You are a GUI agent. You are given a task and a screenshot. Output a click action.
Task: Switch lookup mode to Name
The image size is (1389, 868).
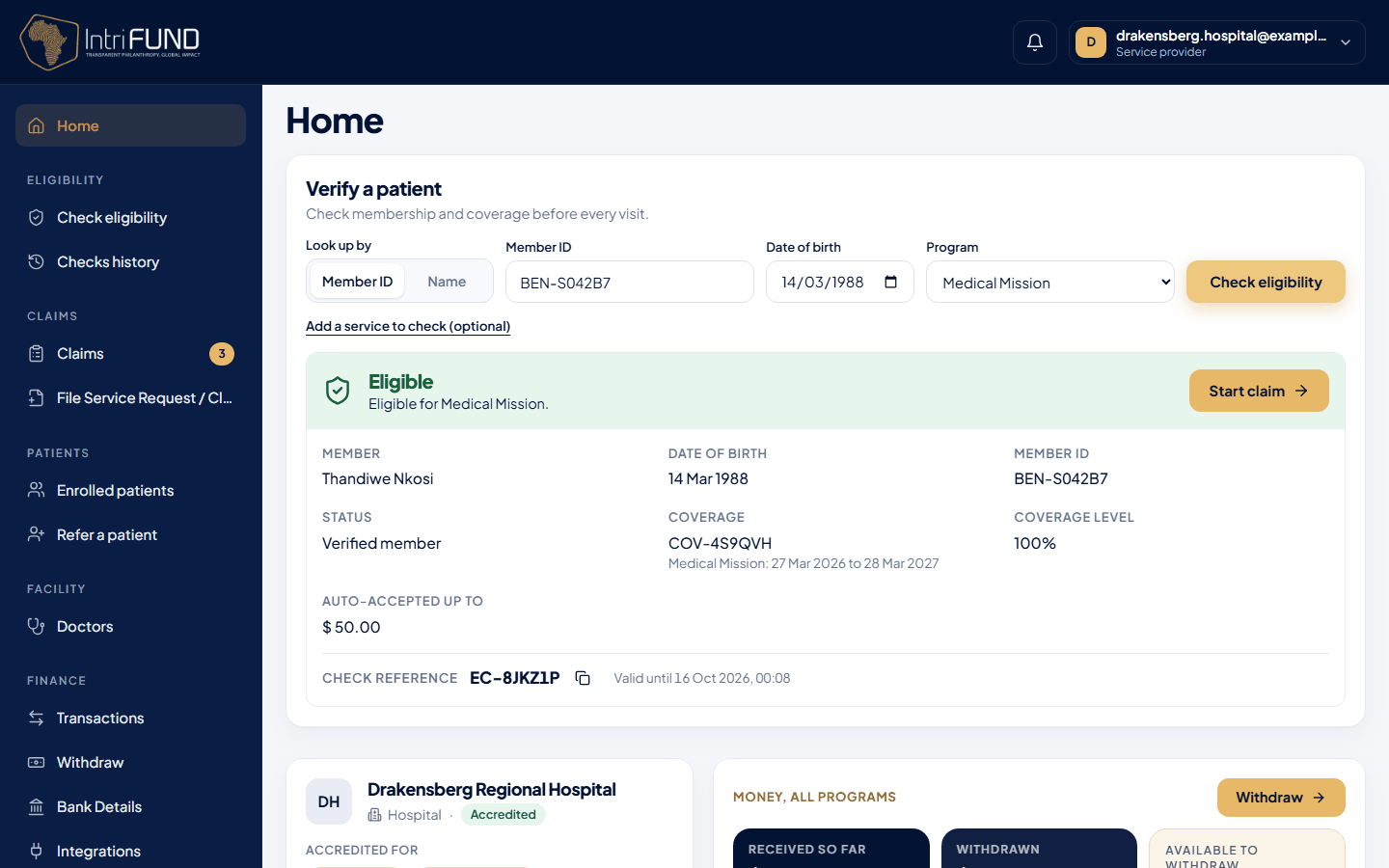(447, 282)
